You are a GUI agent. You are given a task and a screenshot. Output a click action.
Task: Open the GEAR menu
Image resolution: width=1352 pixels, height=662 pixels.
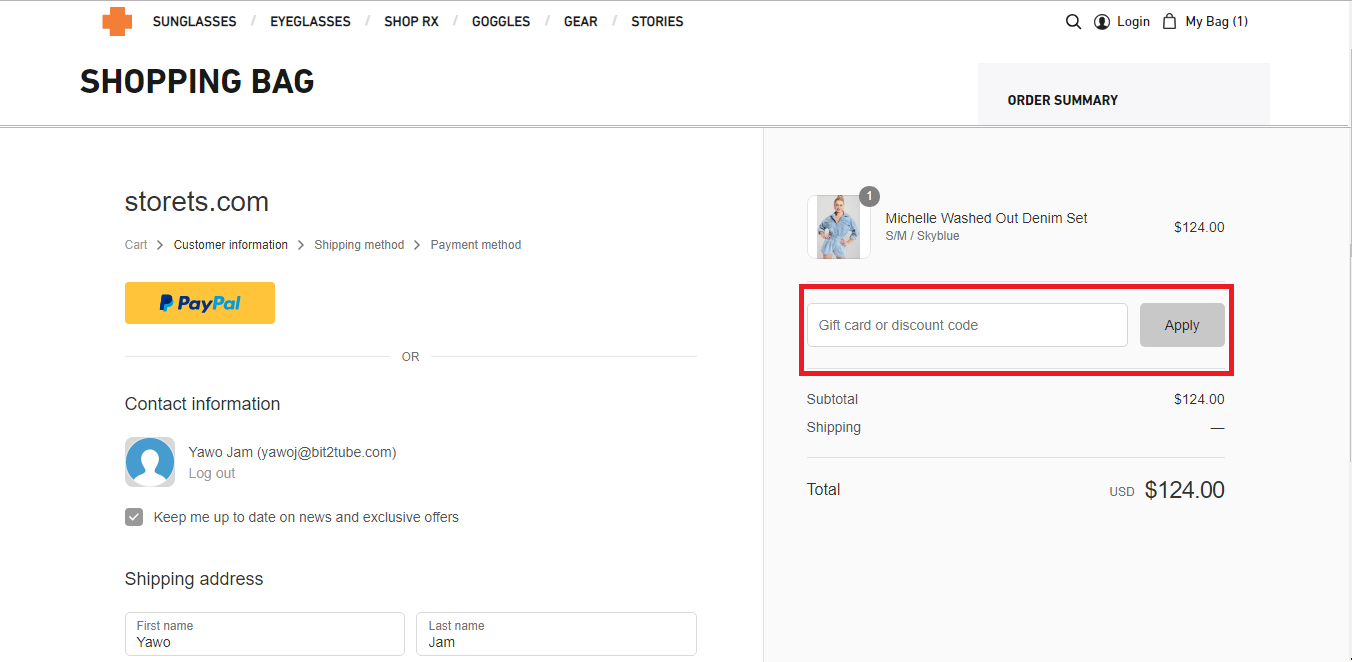point(581,21)
